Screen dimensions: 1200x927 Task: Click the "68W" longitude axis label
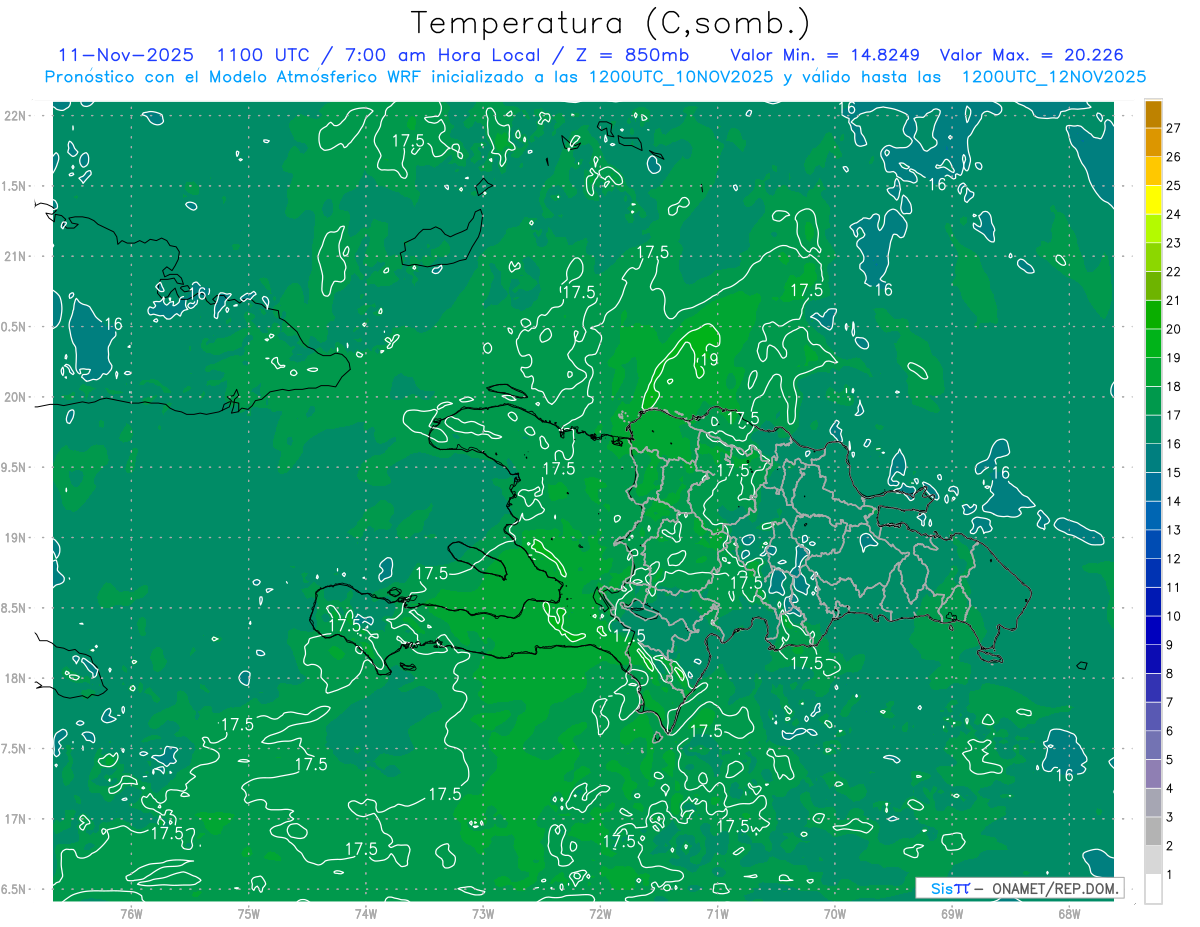[1068, 913]
